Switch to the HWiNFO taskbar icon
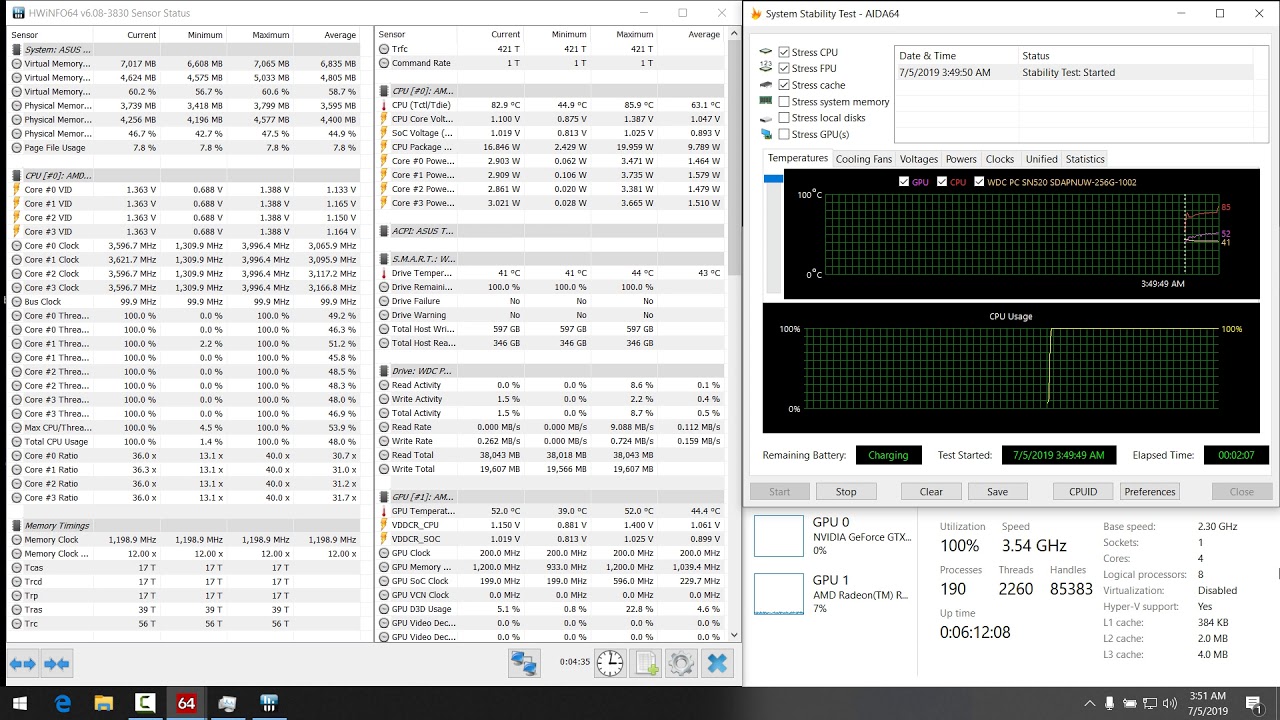Image resolution: width=1280 pixels, height=720 pixels. [x=269, y=704]
